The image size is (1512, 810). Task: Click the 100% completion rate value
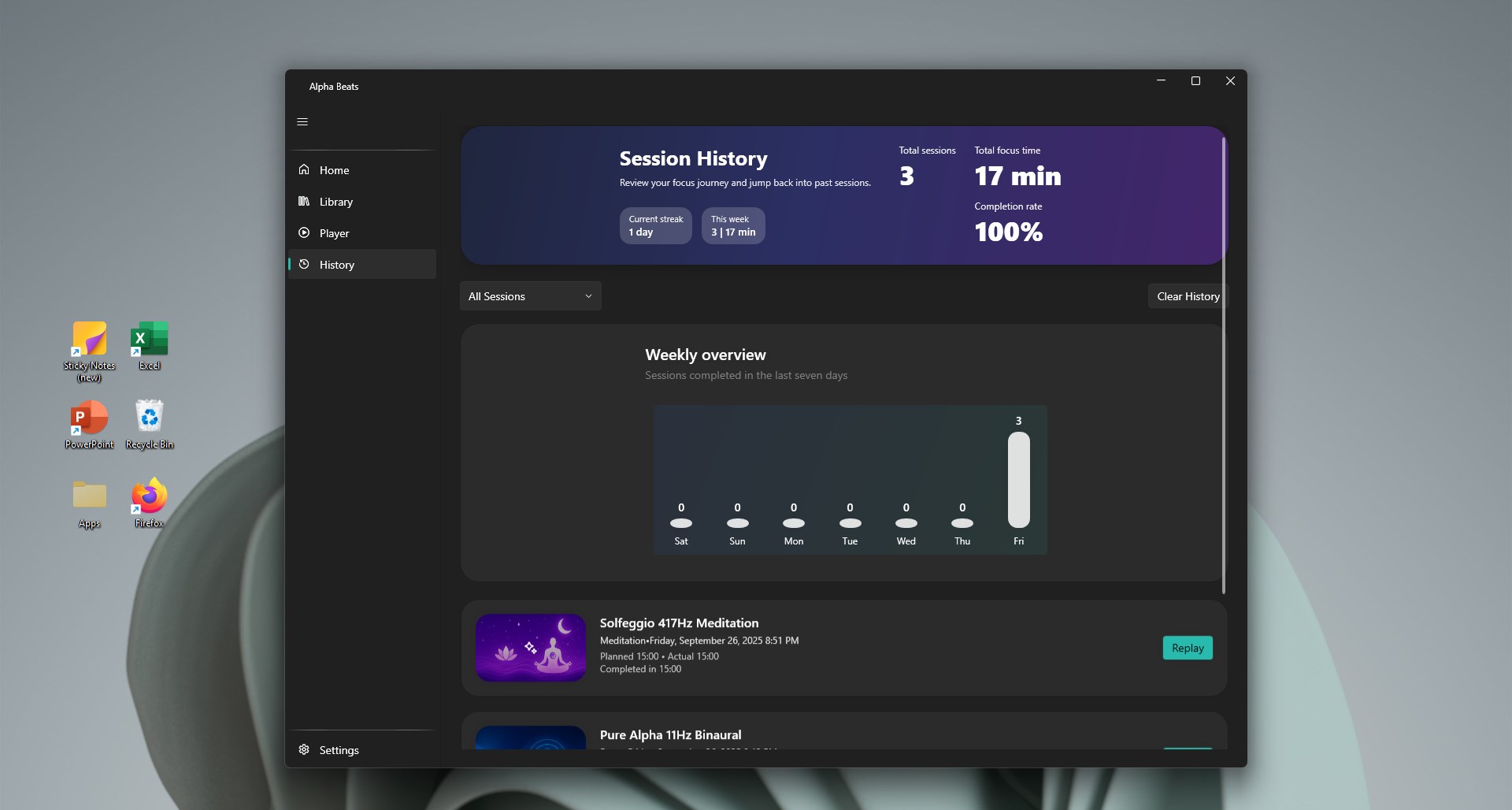(1009, 232)
